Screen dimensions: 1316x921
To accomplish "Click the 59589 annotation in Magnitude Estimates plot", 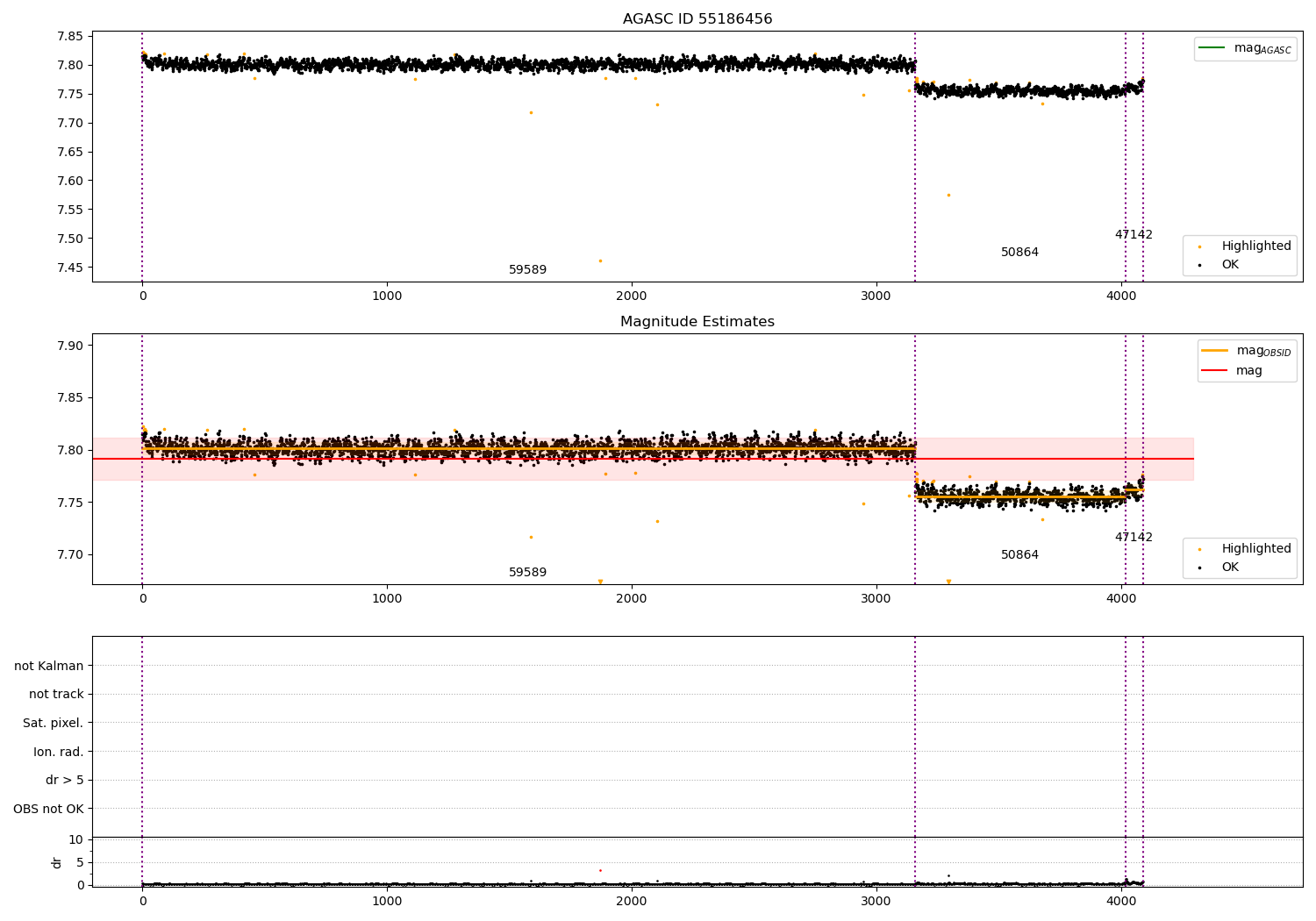I will 527,573.
